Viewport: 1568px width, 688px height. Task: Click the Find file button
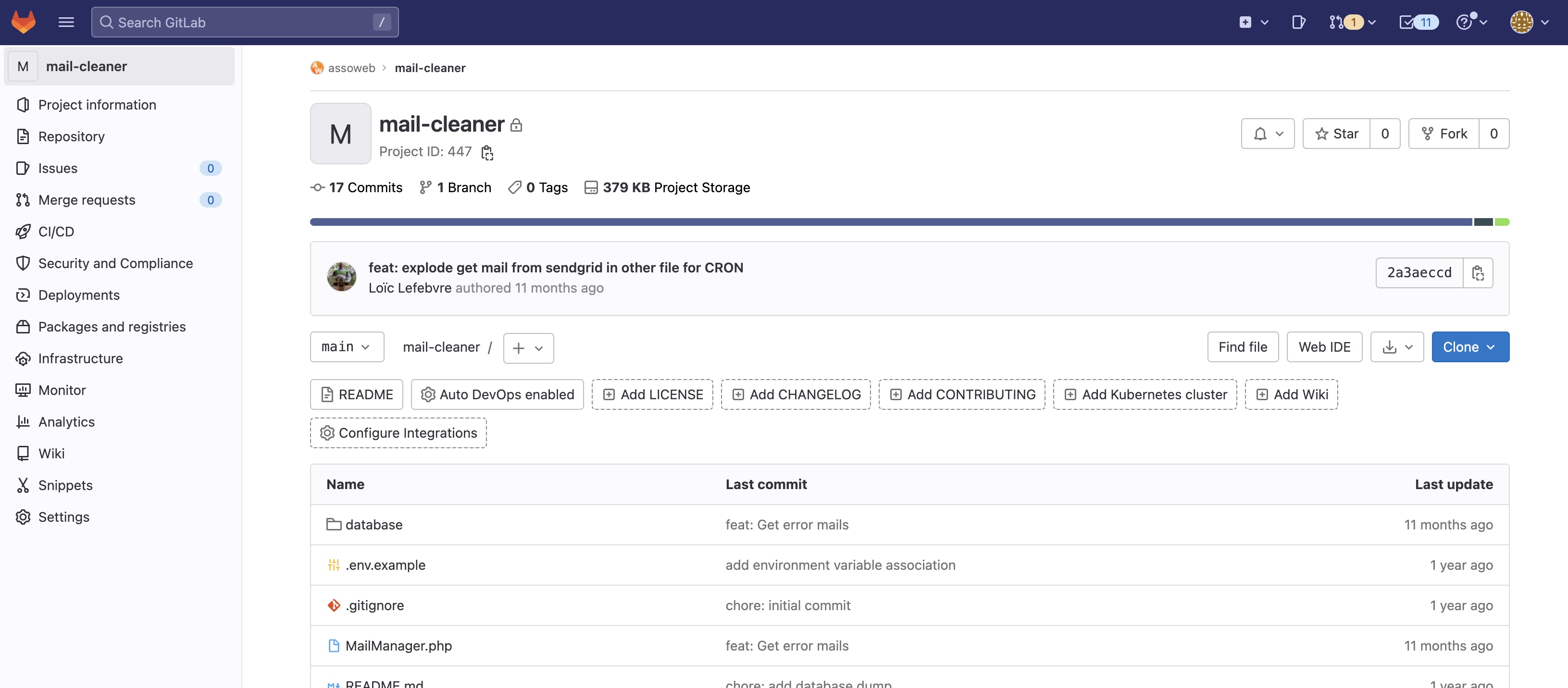click(x=1243, y=347)
